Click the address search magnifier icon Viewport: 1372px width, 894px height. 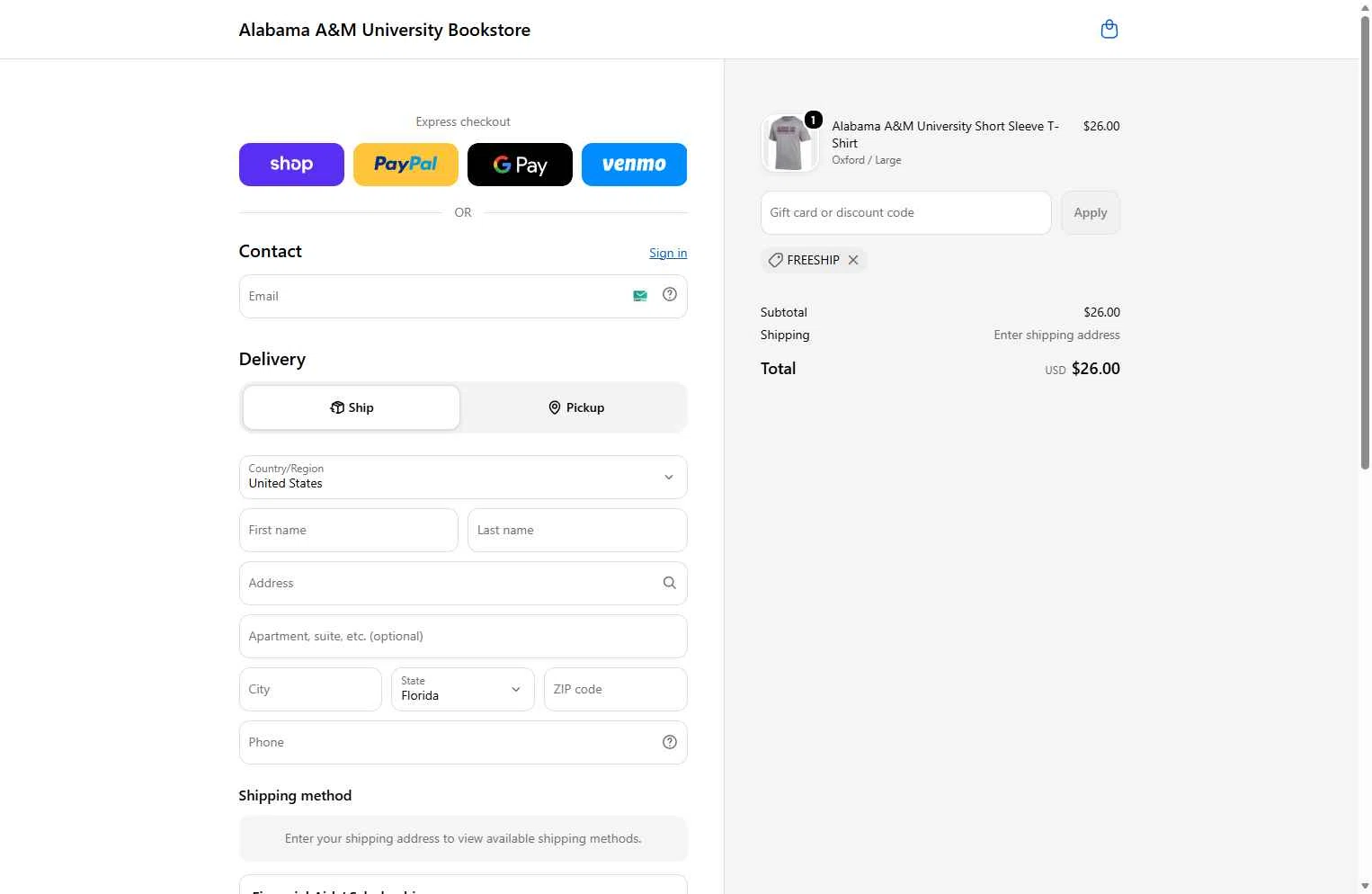pos(670,583)
